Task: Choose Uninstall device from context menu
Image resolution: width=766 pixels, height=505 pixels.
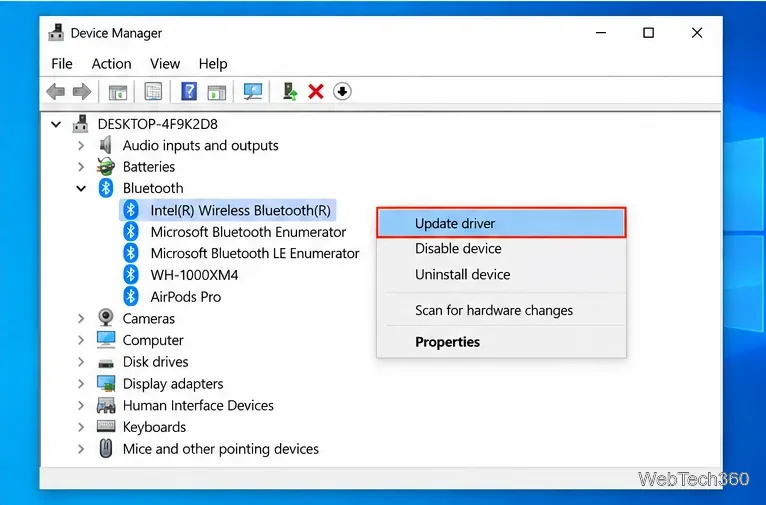Action: click(x=501, y=274)
